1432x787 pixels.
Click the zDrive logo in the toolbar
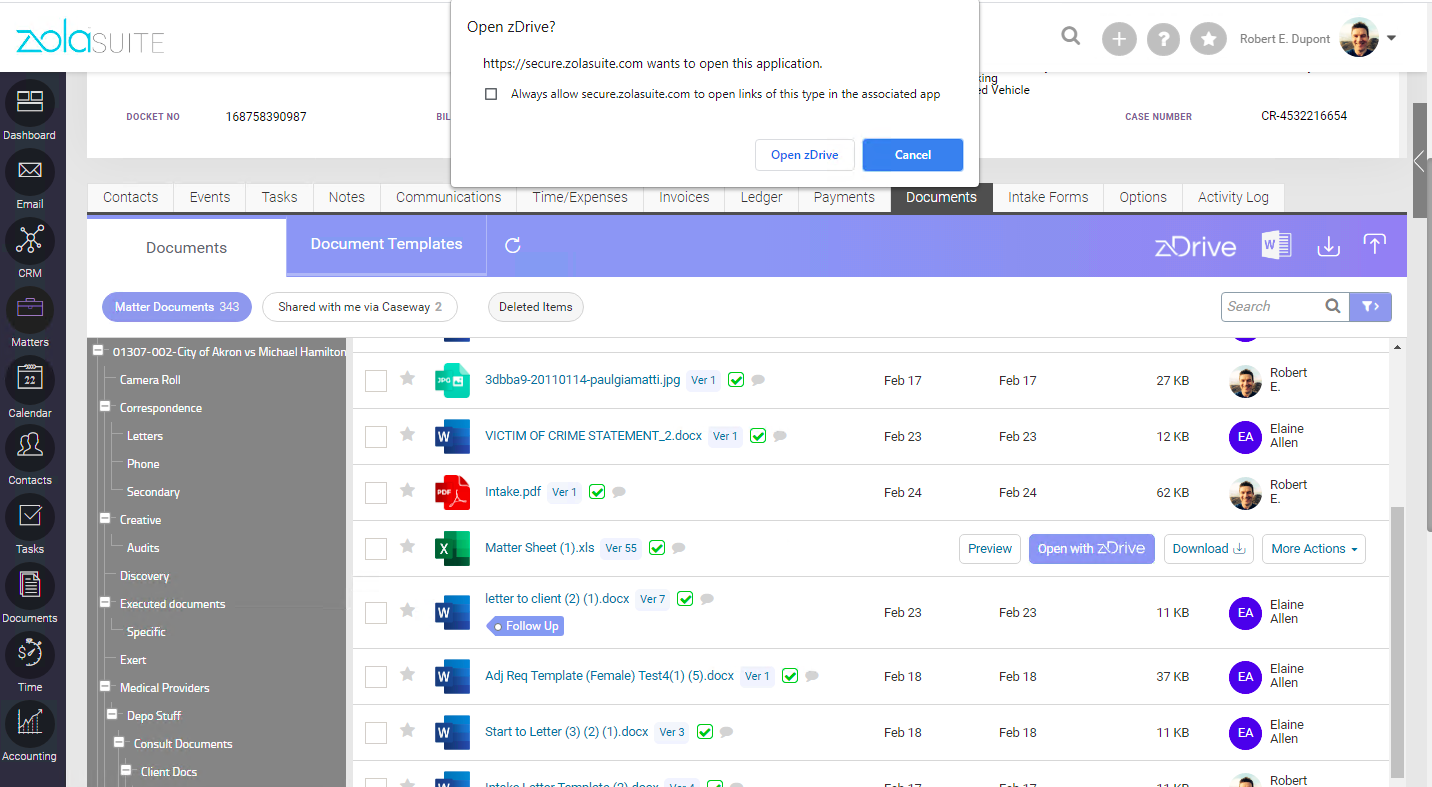click(x=1195, y=246)
